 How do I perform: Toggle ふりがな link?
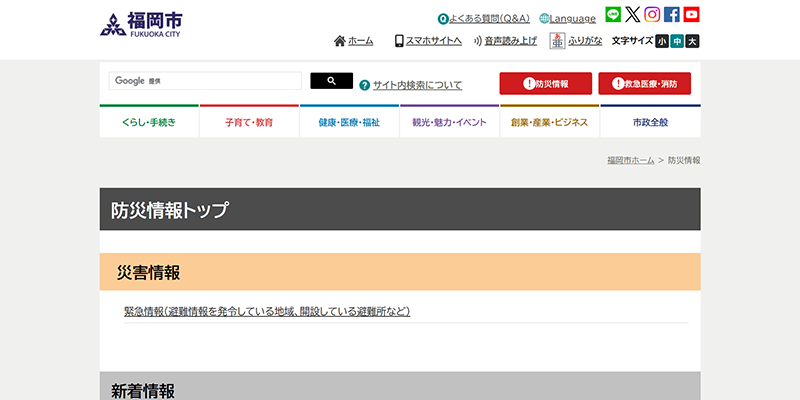click(x=585, y=41)
